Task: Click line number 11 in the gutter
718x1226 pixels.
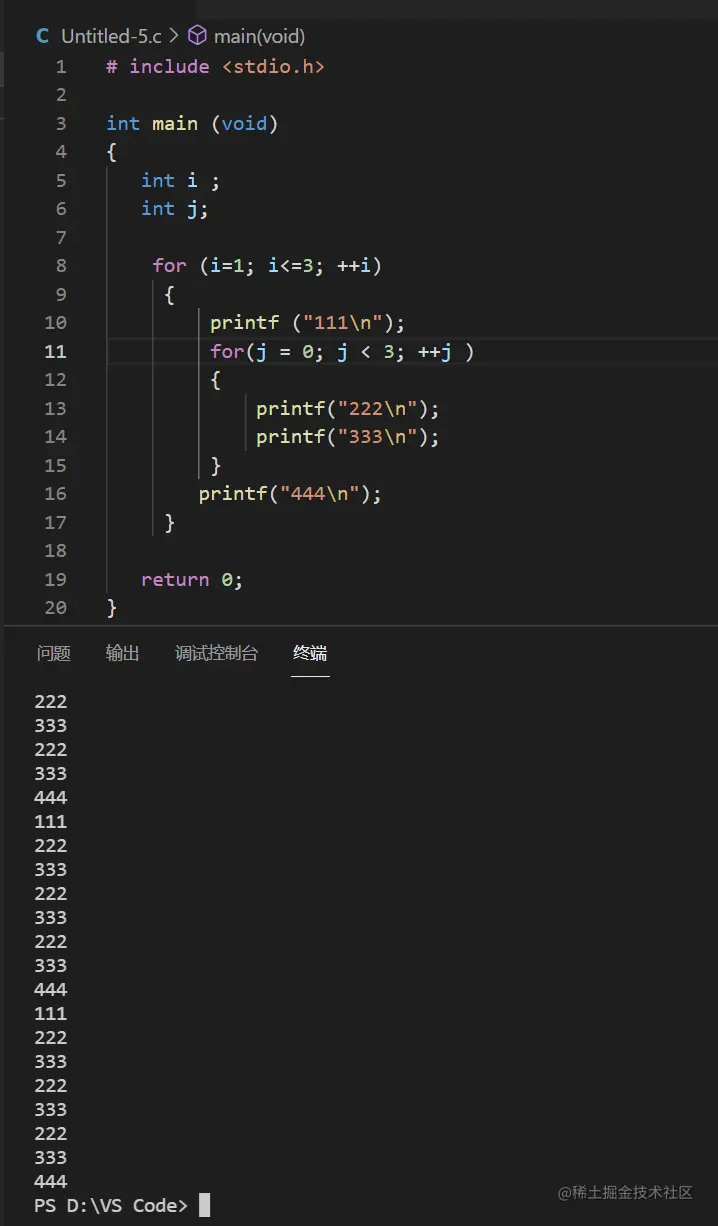Action: (x=55, y=351)
